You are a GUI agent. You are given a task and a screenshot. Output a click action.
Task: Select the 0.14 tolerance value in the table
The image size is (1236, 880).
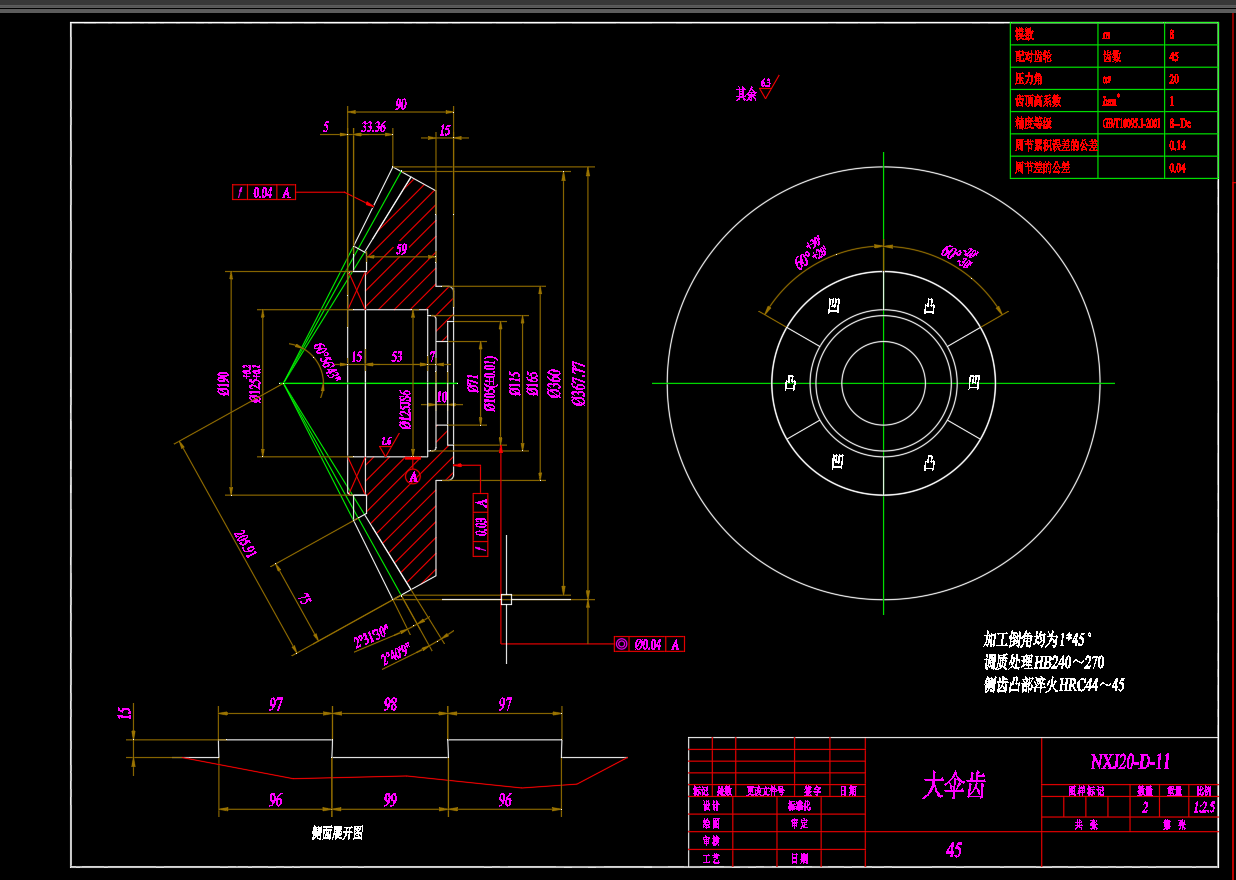1177,145
